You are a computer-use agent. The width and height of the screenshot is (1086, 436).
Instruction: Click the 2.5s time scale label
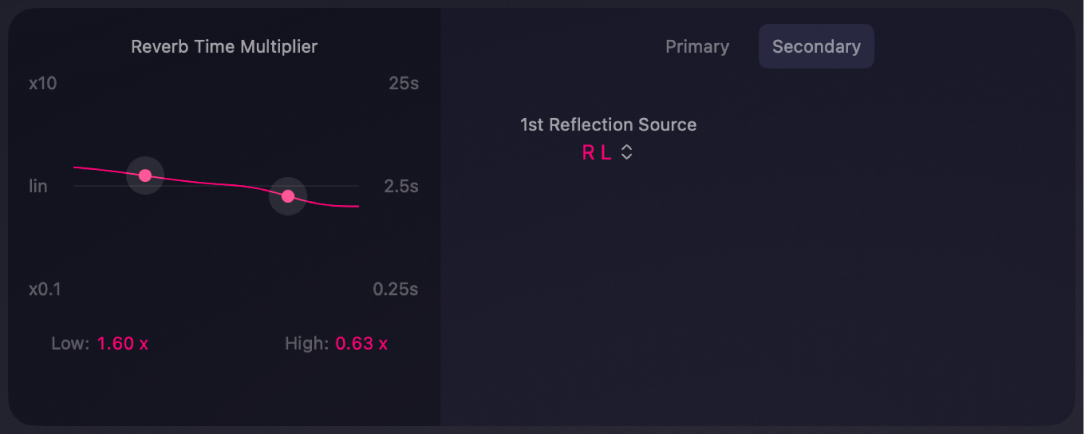(x=401, y=187)
